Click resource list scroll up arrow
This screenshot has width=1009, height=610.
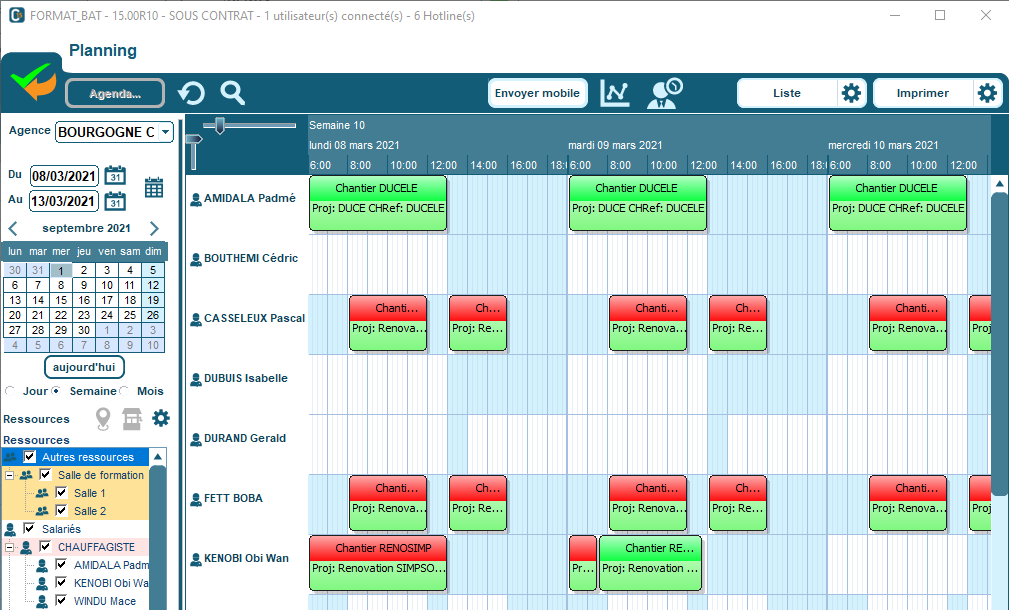click(x=158, y=457)
